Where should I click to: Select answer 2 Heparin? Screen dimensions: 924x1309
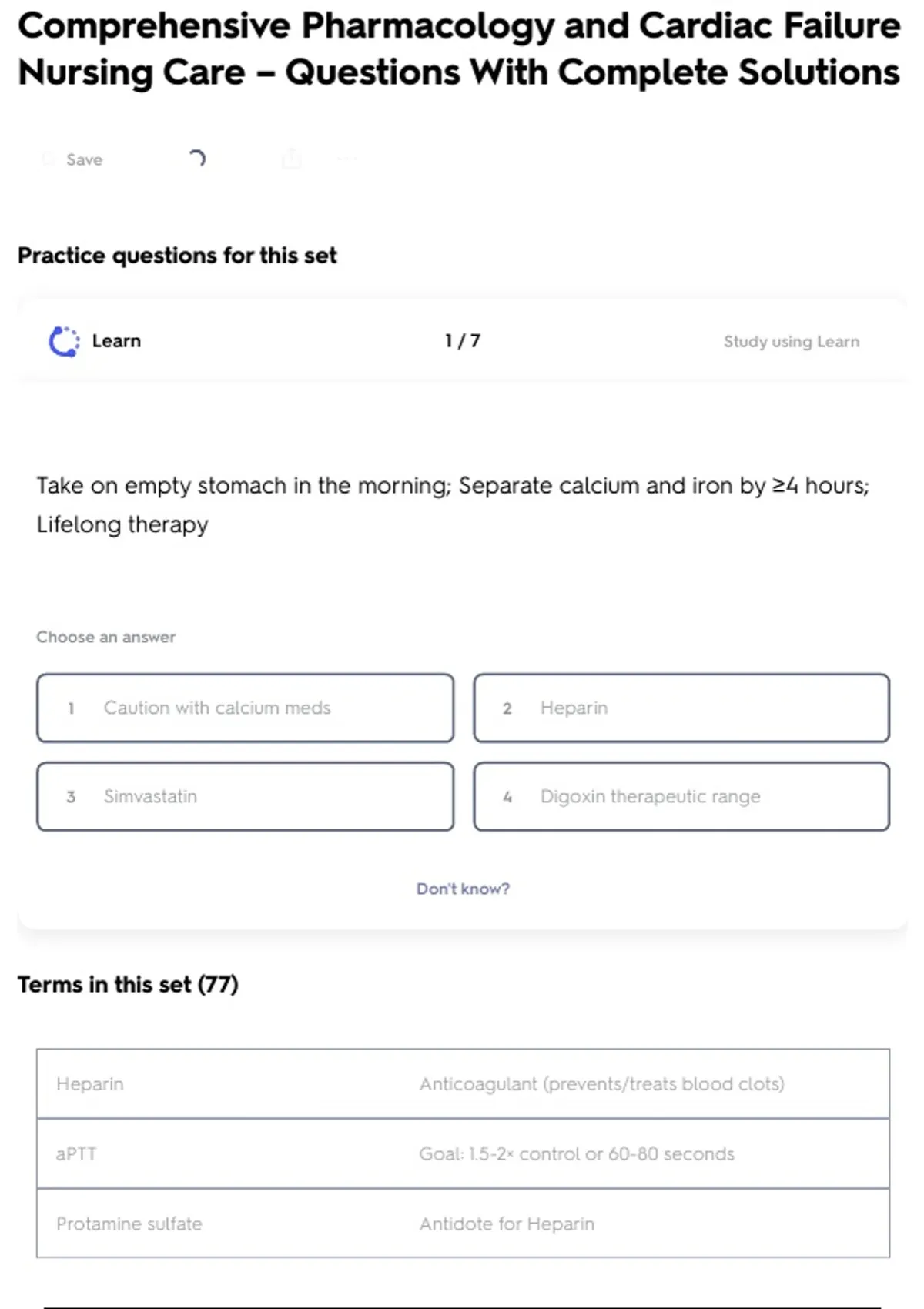click(x=681, y=708)
